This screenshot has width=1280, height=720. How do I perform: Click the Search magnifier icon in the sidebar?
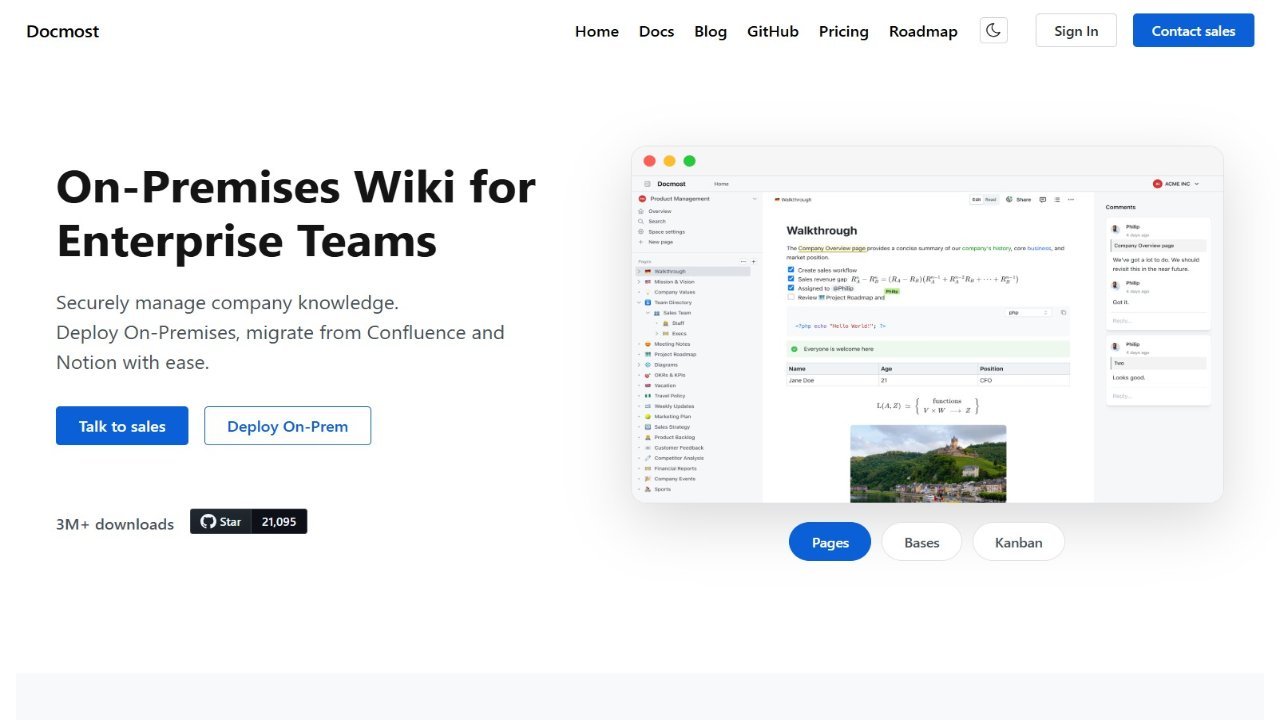pos(641,221)
